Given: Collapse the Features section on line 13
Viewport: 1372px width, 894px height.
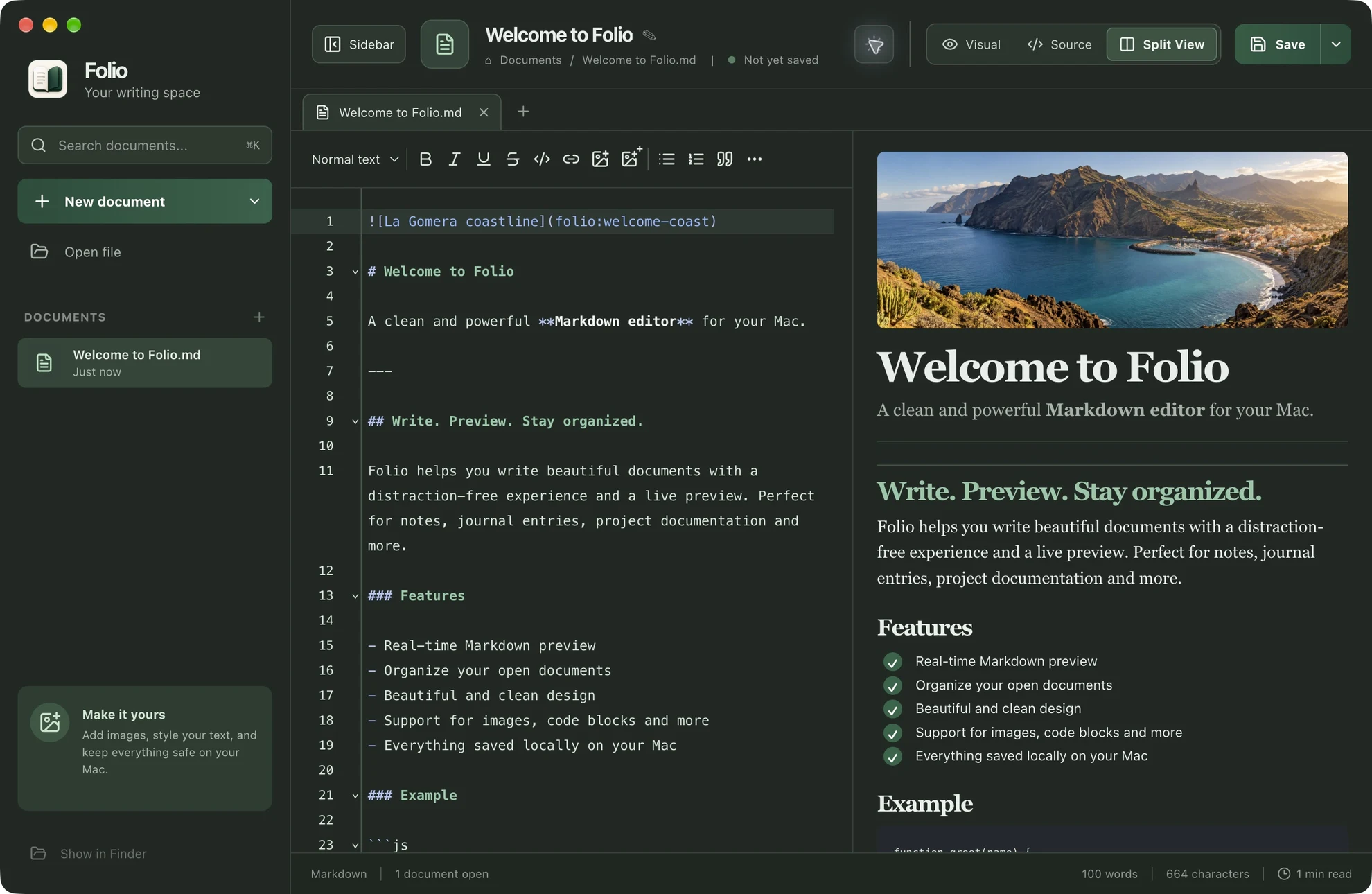Looking at the screenshot, I should pos(355,596).
